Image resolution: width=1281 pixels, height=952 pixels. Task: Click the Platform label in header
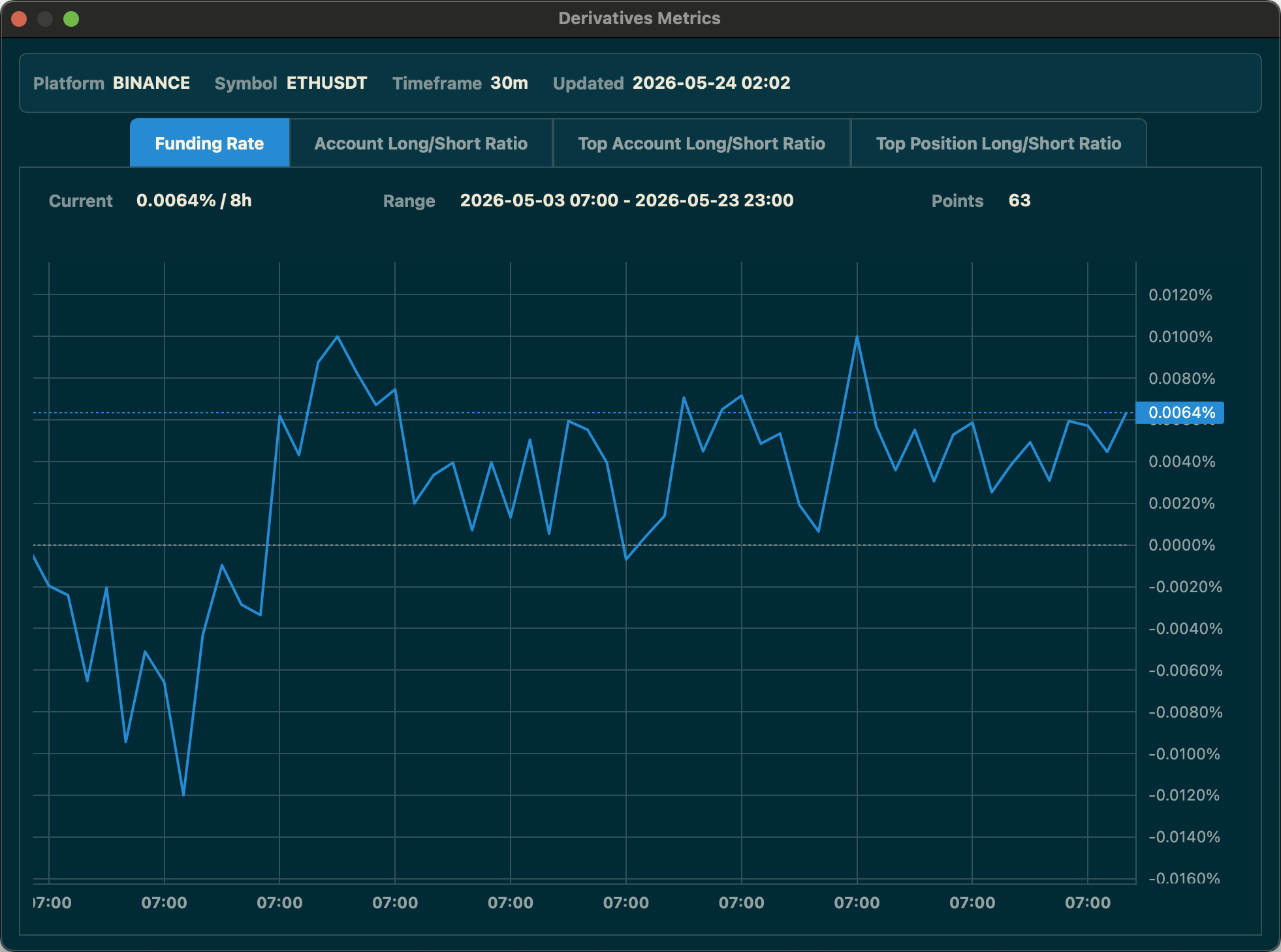click(x=69, y=84)
